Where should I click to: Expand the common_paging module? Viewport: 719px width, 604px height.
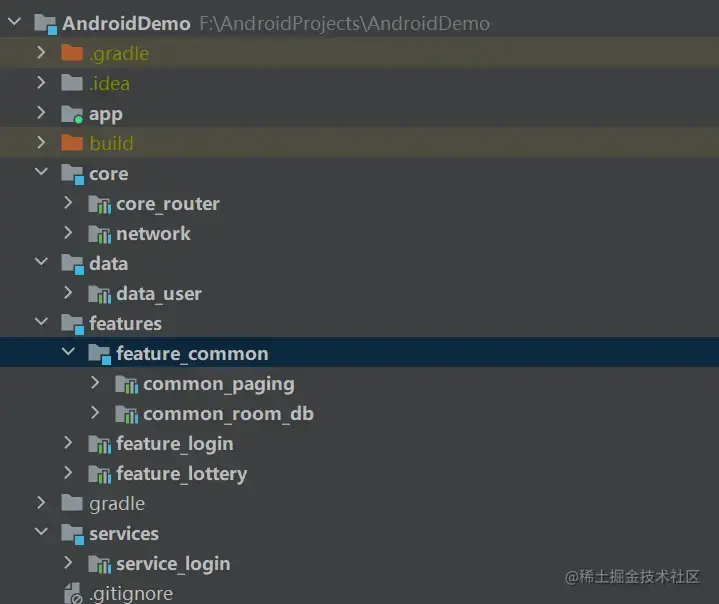point(95,382)
